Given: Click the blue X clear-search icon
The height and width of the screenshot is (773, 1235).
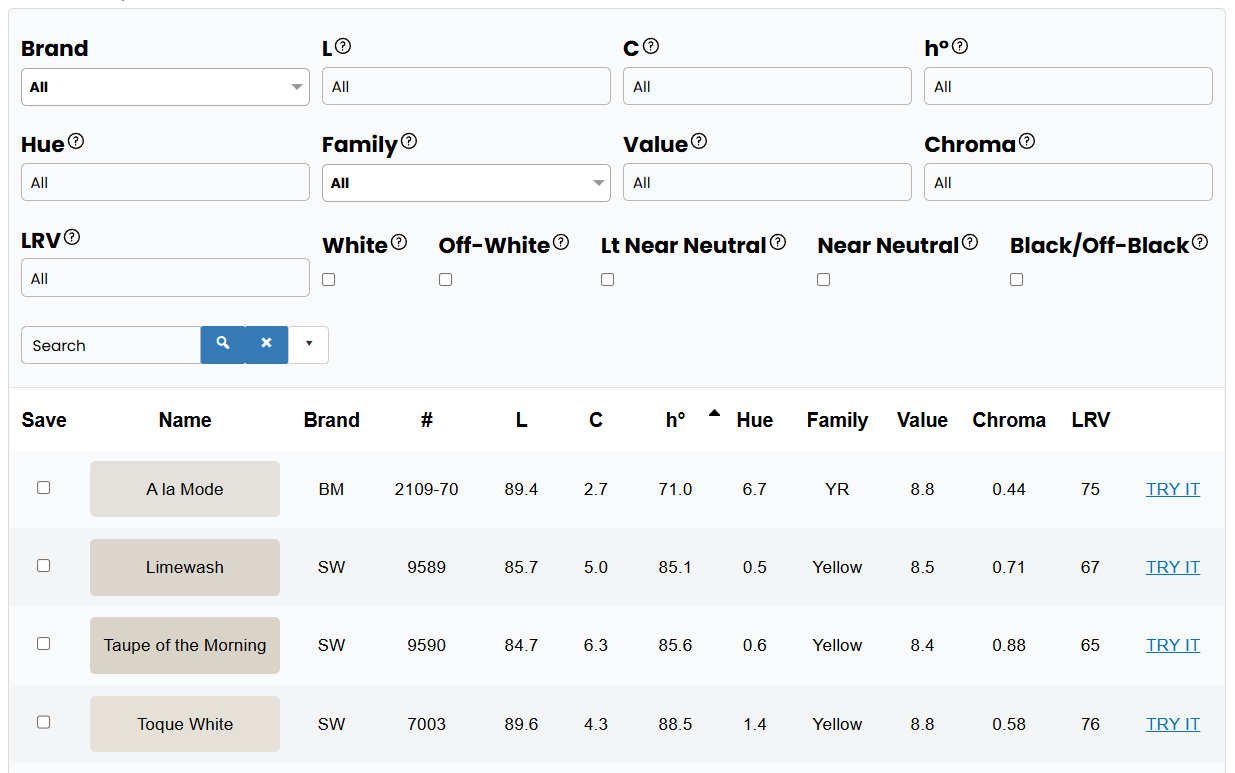Looking at the screenshot, I should pyautogui.click(x=266, y=344).
